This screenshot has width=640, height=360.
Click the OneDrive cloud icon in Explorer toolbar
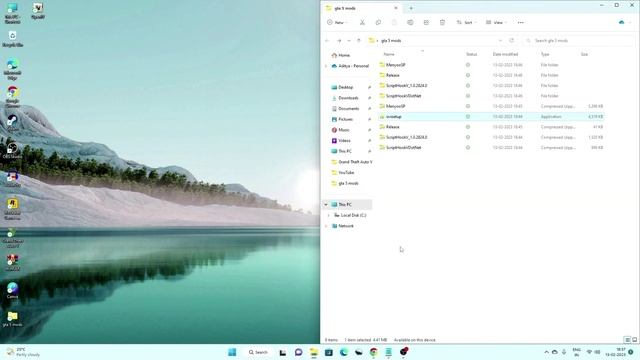coord(621,22)
